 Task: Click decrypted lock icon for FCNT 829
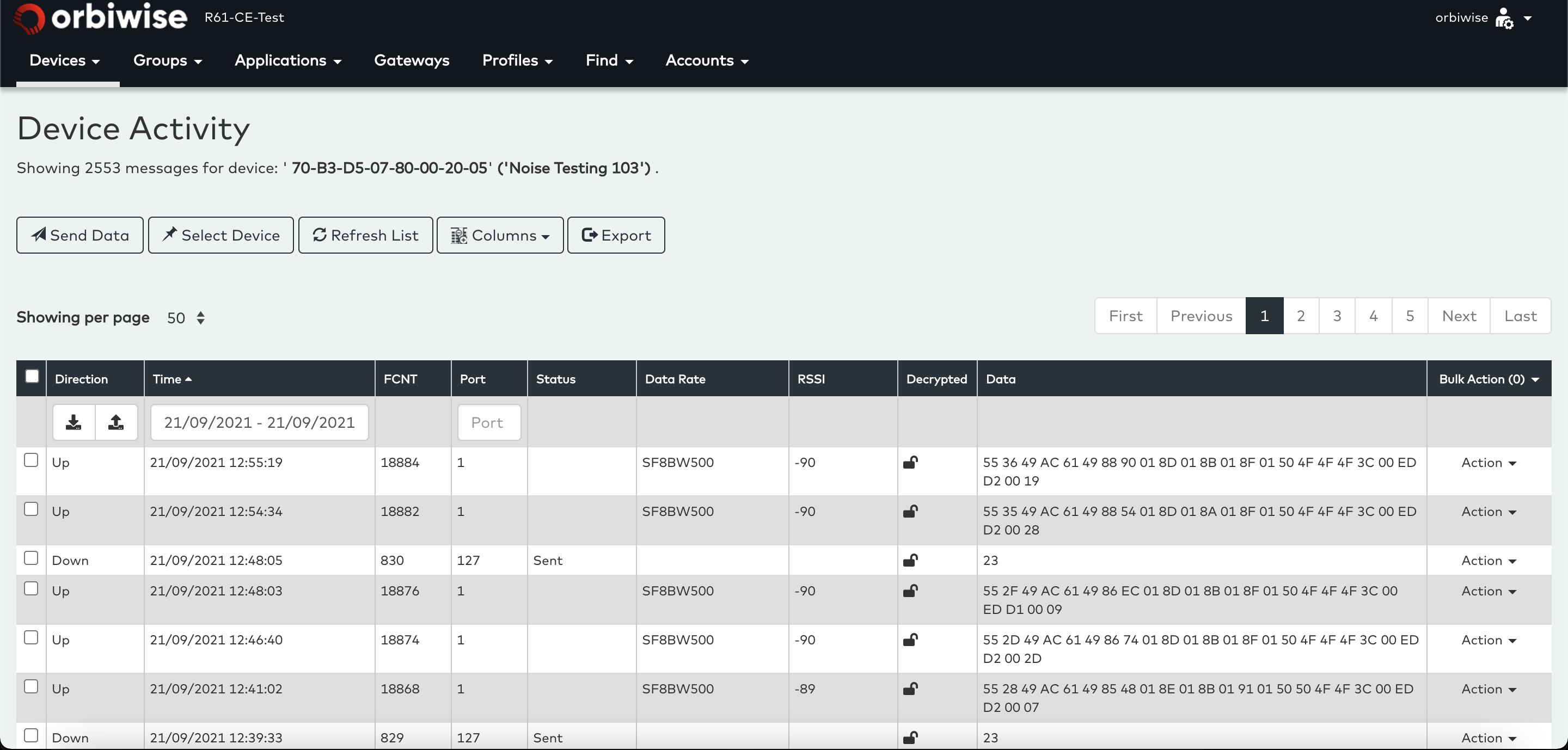coord(911,737)
